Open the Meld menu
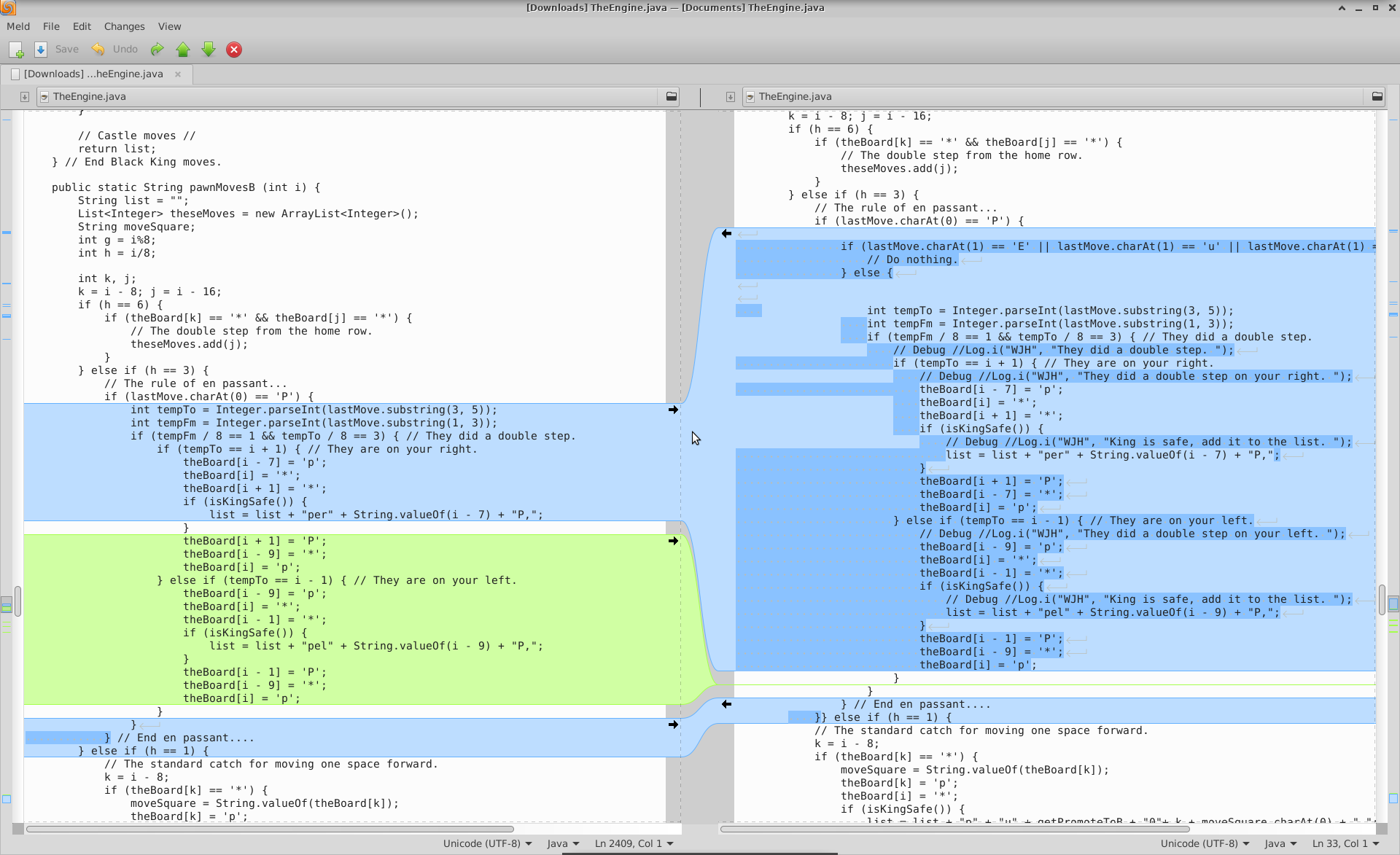This screenshot has width=1400, height=855. click(x=18, y=26)
